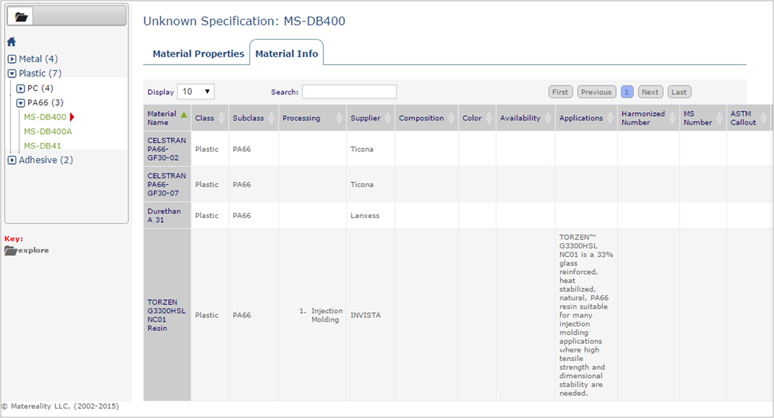Screen dimensions: 774x418
Task: Sort by MS Number column header
Action: pos(702,118)
